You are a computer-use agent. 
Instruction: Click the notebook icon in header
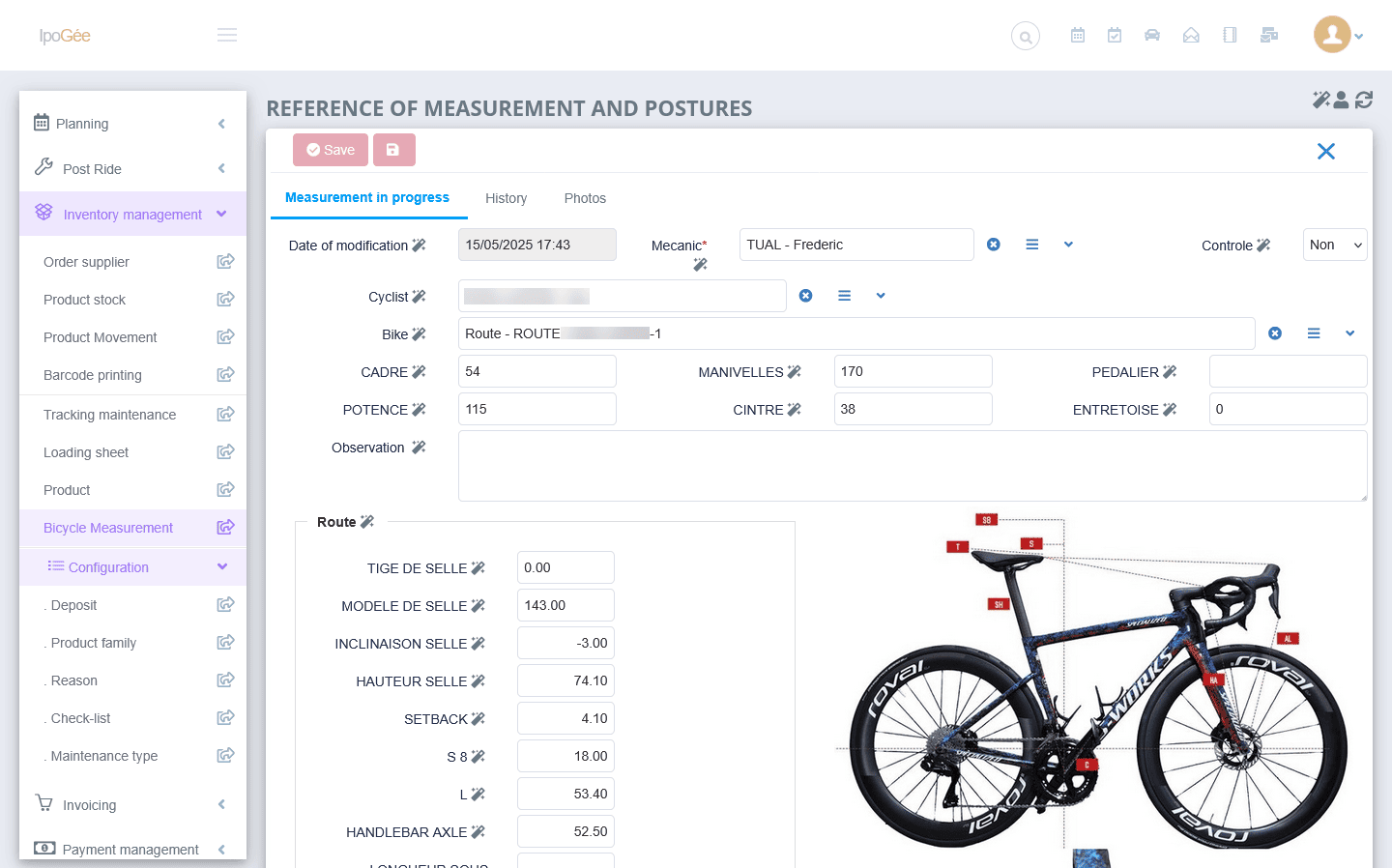point(1230,36)
